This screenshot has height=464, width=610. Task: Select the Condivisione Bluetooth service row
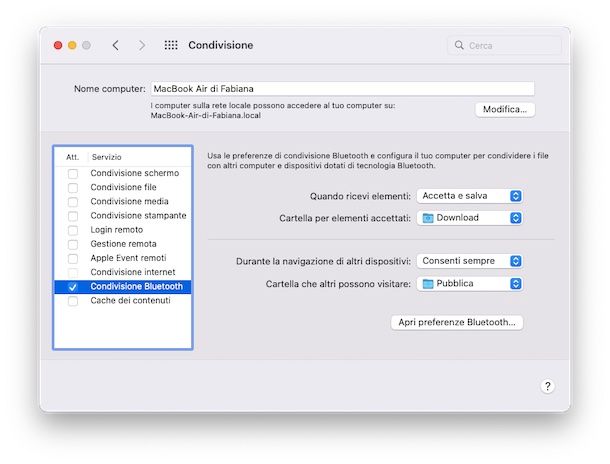pos(123,287)
